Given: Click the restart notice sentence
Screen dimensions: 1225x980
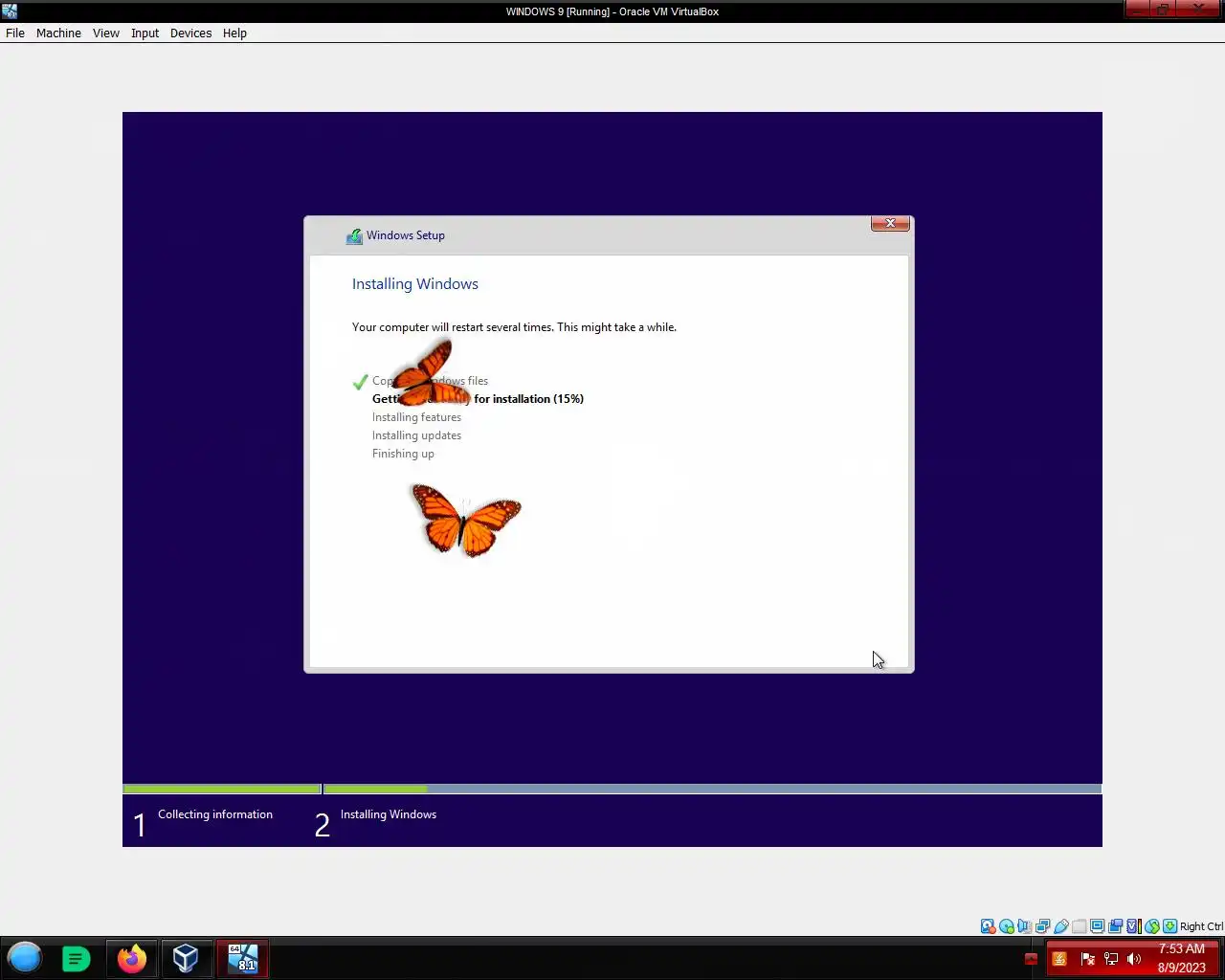Looking at the screenshot, I should (514, 327).
